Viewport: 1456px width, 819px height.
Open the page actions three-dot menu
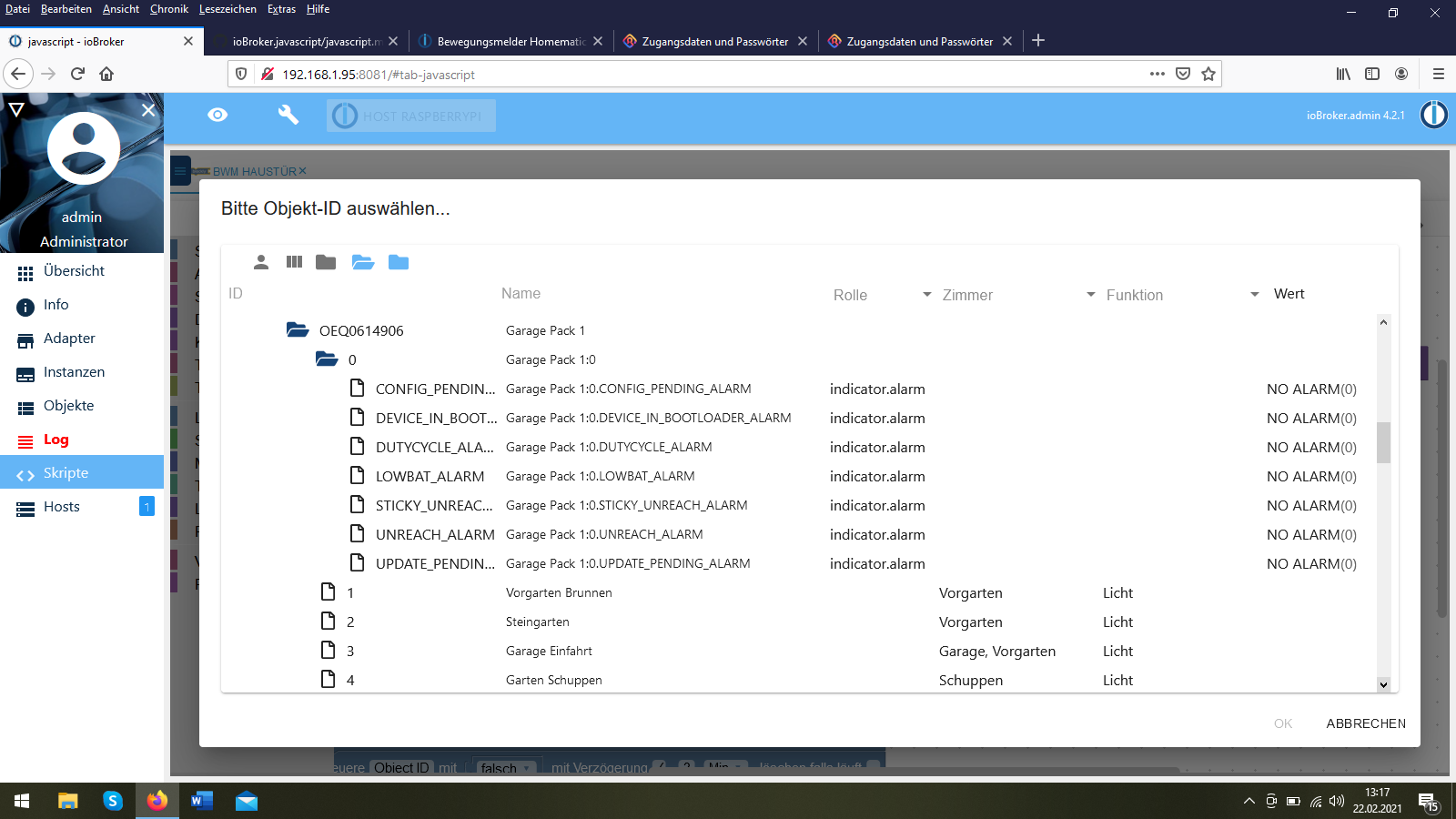(x=1157, y=74)
